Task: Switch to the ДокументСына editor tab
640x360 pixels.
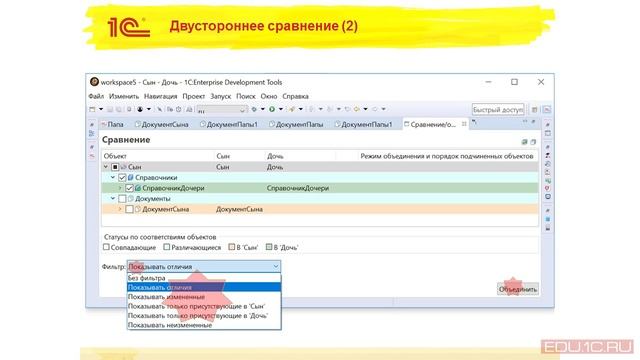Action: [162, 124]
